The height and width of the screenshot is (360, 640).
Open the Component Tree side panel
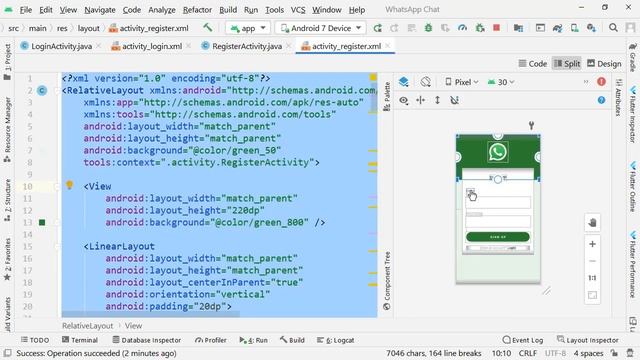387,281
